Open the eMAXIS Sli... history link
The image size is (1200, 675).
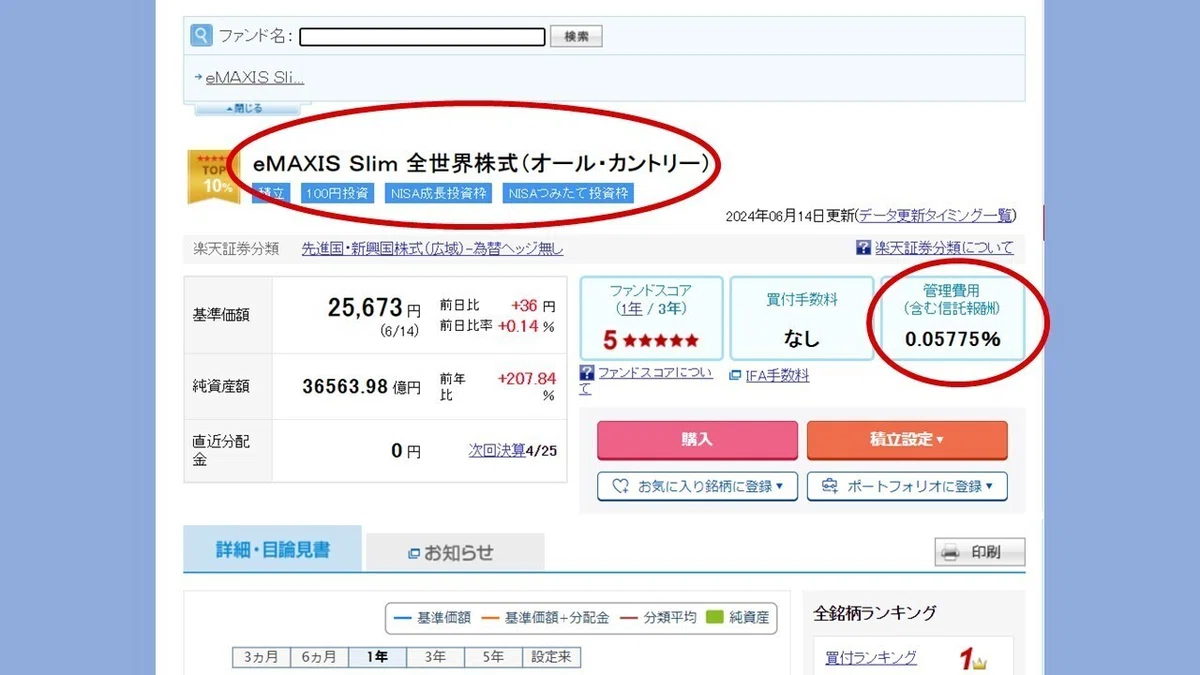click(x=254, y=77)
